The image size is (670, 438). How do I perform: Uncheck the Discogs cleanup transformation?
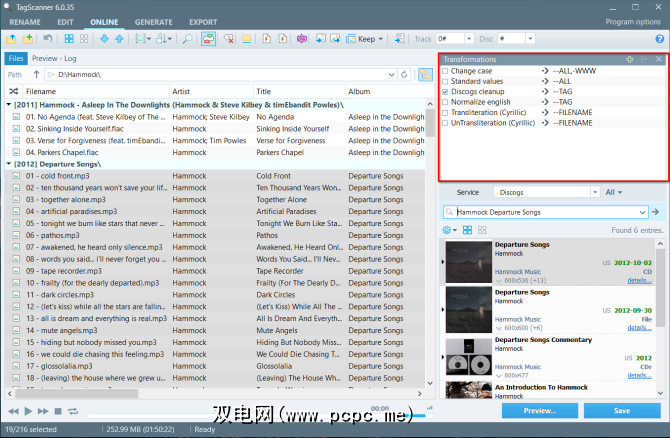(445, 91)
